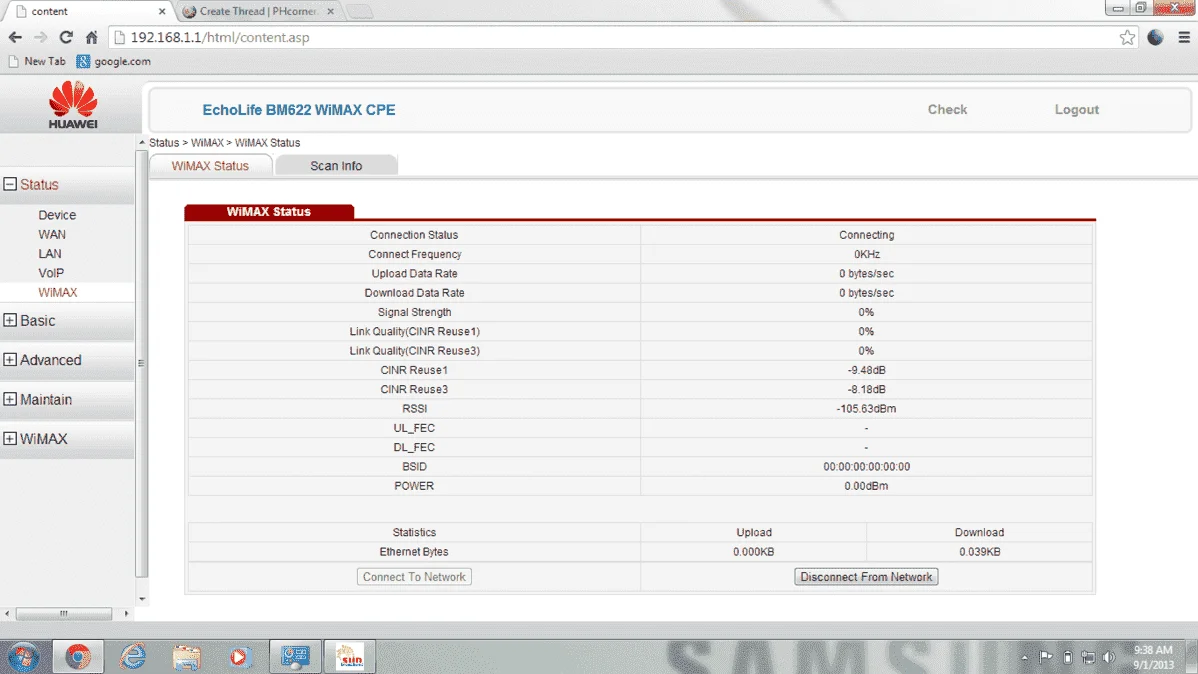
Task: Open the Chrome menu hamburger icon
Action: tap(1183, 37)
